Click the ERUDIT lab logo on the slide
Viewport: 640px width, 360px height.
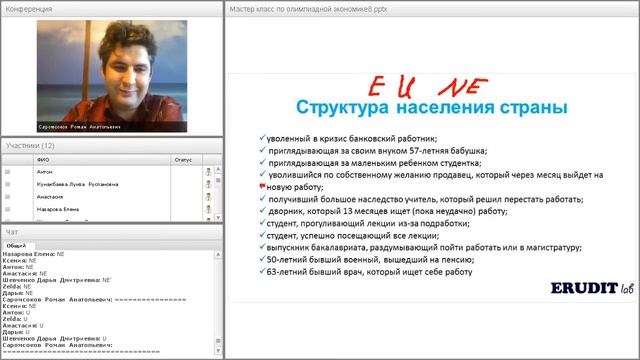pyautogui.click(x=592, y=288)
